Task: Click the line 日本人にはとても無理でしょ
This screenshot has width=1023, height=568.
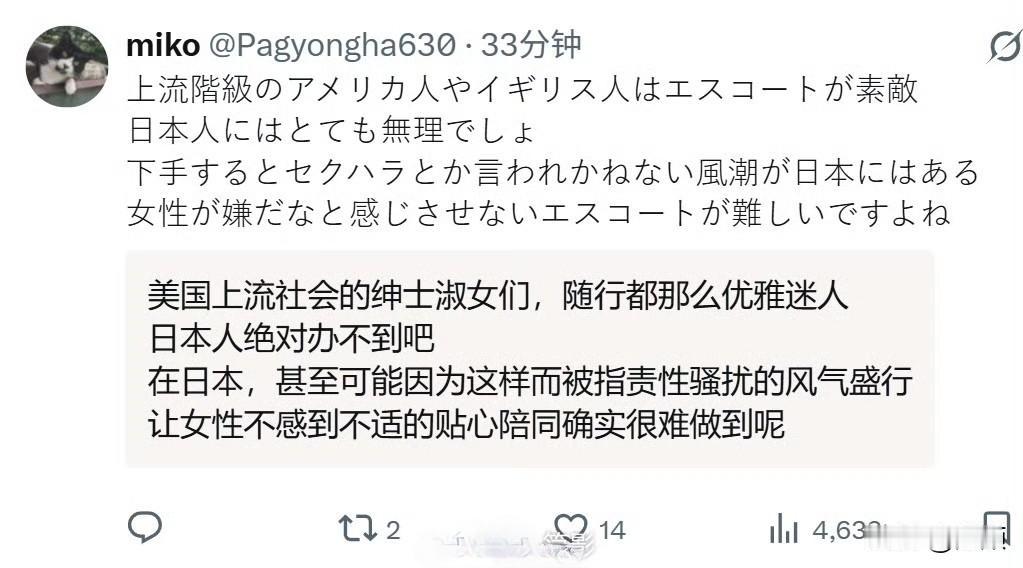Action: 332,130
